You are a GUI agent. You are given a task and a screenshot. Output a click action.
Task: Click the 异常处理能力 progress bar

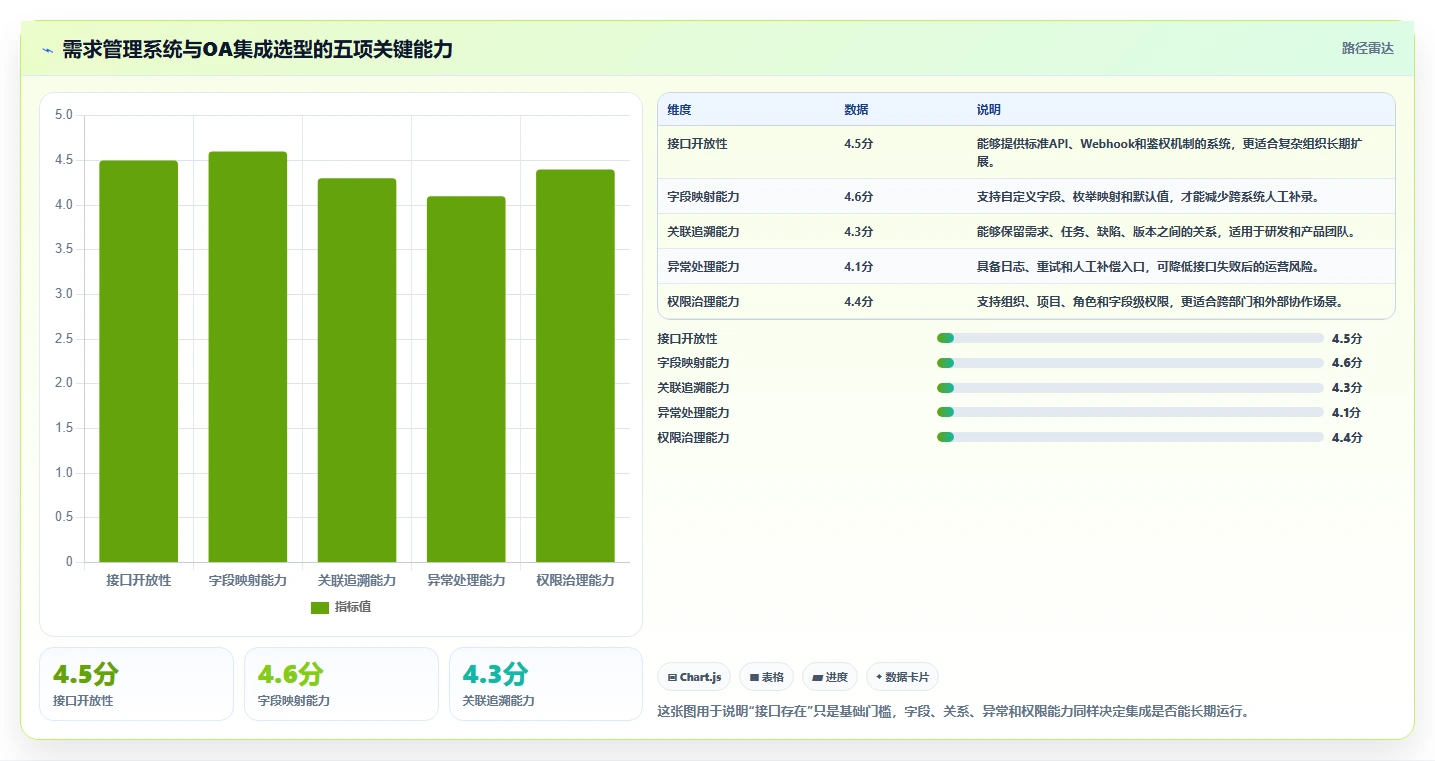click(x=1130, y=413)
